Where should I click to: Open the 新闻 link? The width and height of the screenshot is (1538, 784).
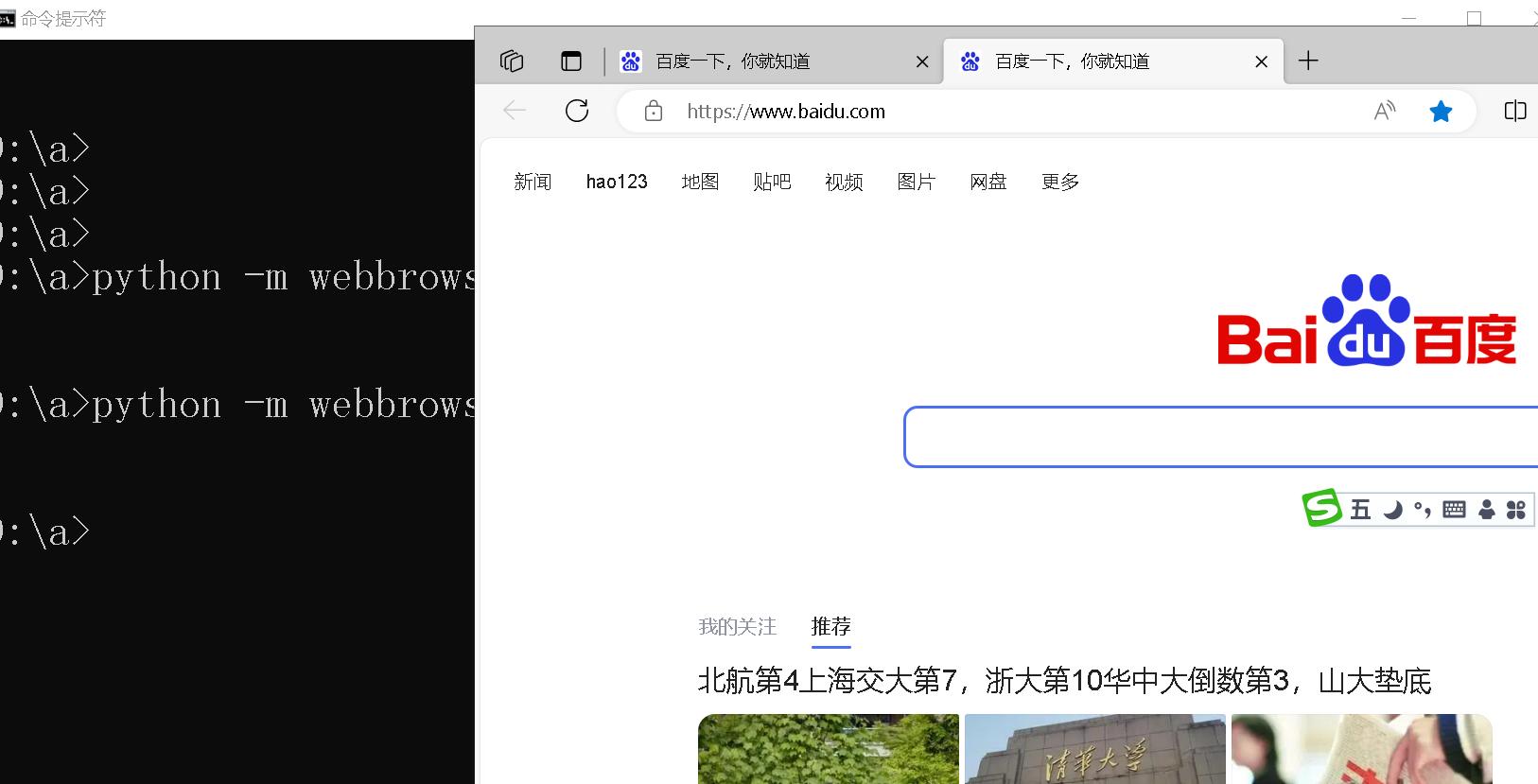(x=533, y=182)
